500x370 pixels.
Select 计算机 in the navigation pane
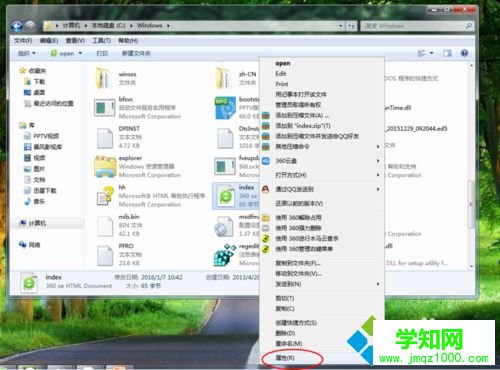[37, 223]
